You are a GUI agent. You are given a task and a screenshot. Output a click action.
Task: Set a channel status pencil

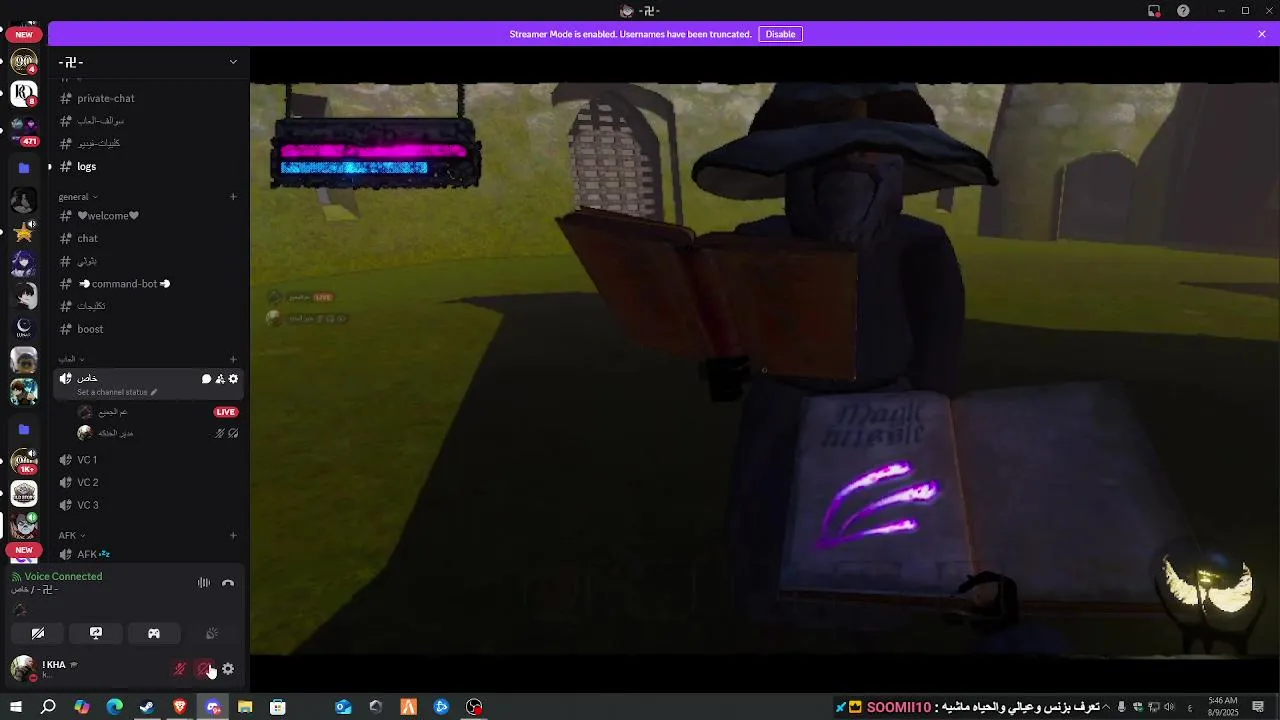(154, 392)
